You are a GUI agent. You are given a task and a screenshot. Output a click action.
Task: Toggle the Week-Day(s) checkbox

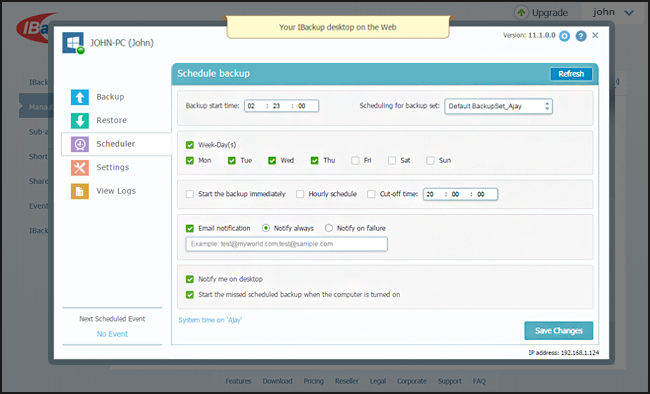point(190,145)
